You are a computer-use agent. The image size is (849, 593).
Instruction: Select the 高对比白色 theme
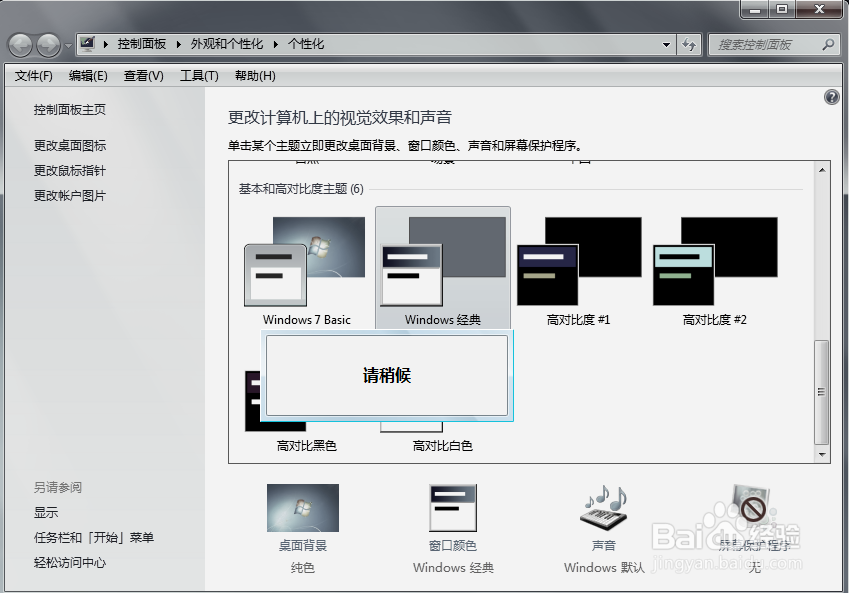coord(443,446)
